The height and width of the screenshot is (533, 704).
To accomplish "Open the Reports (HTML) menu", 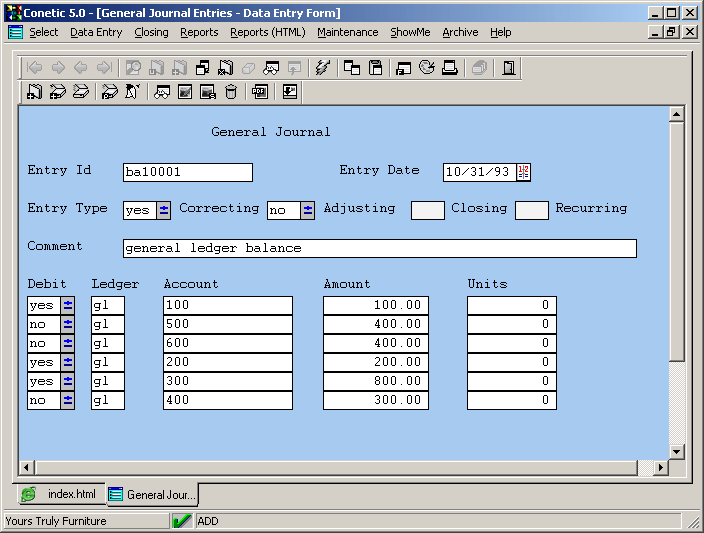I will pyautogui.click(x=267, y=32).
